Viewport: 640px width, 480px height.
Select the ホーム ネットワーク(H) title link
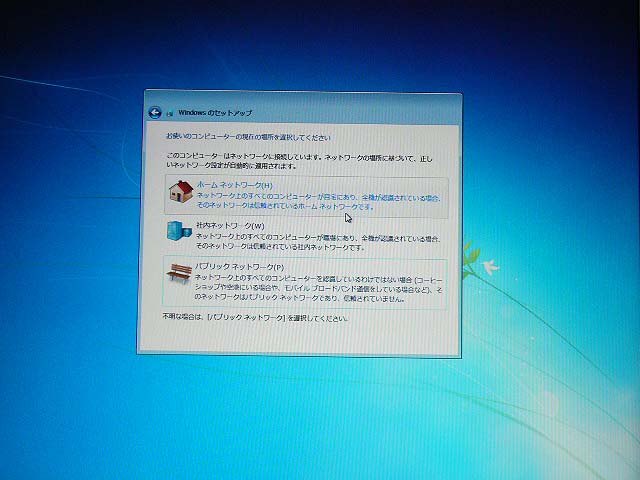tap(234, 185)
